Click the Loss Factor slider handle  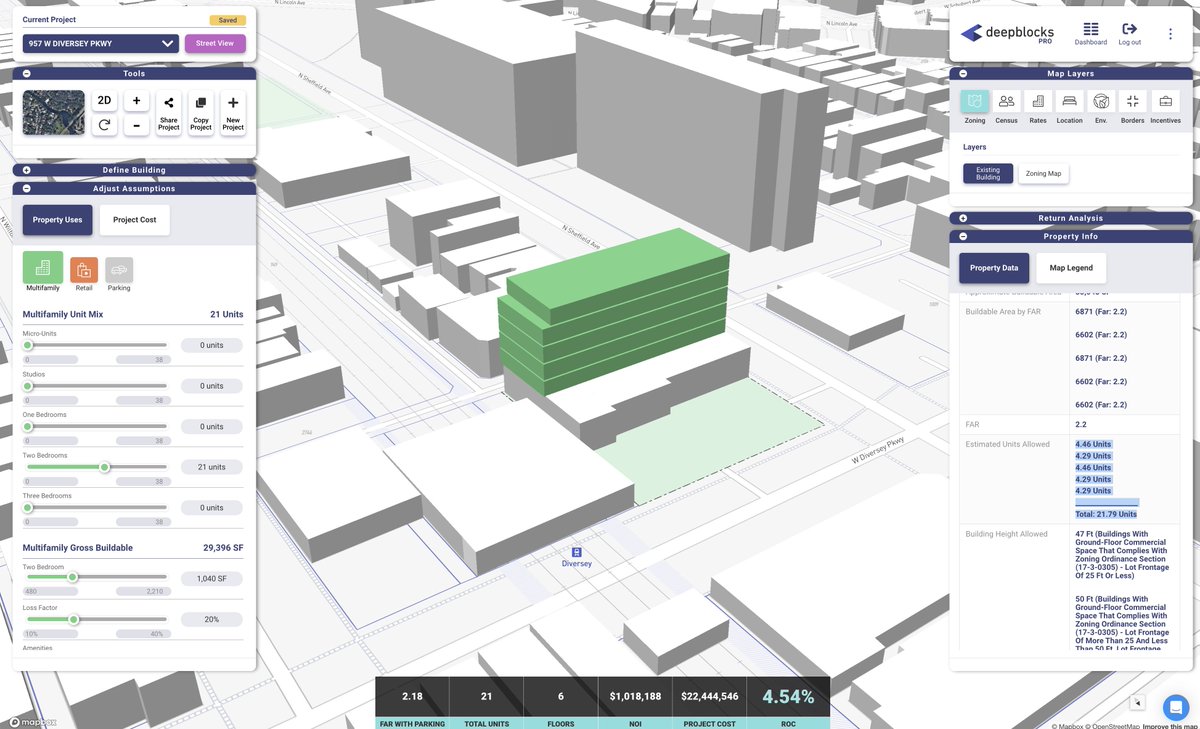click(x=73, y=619)
